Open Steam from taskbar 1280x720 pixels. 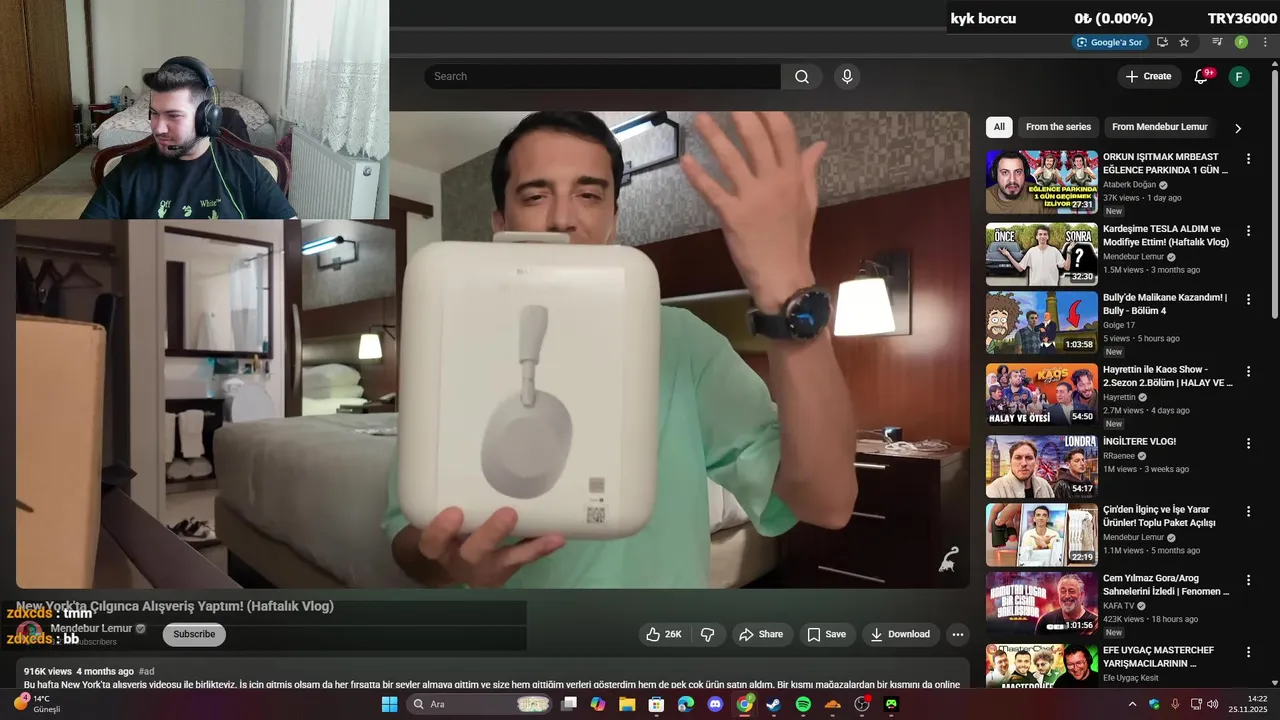[774, 704]
